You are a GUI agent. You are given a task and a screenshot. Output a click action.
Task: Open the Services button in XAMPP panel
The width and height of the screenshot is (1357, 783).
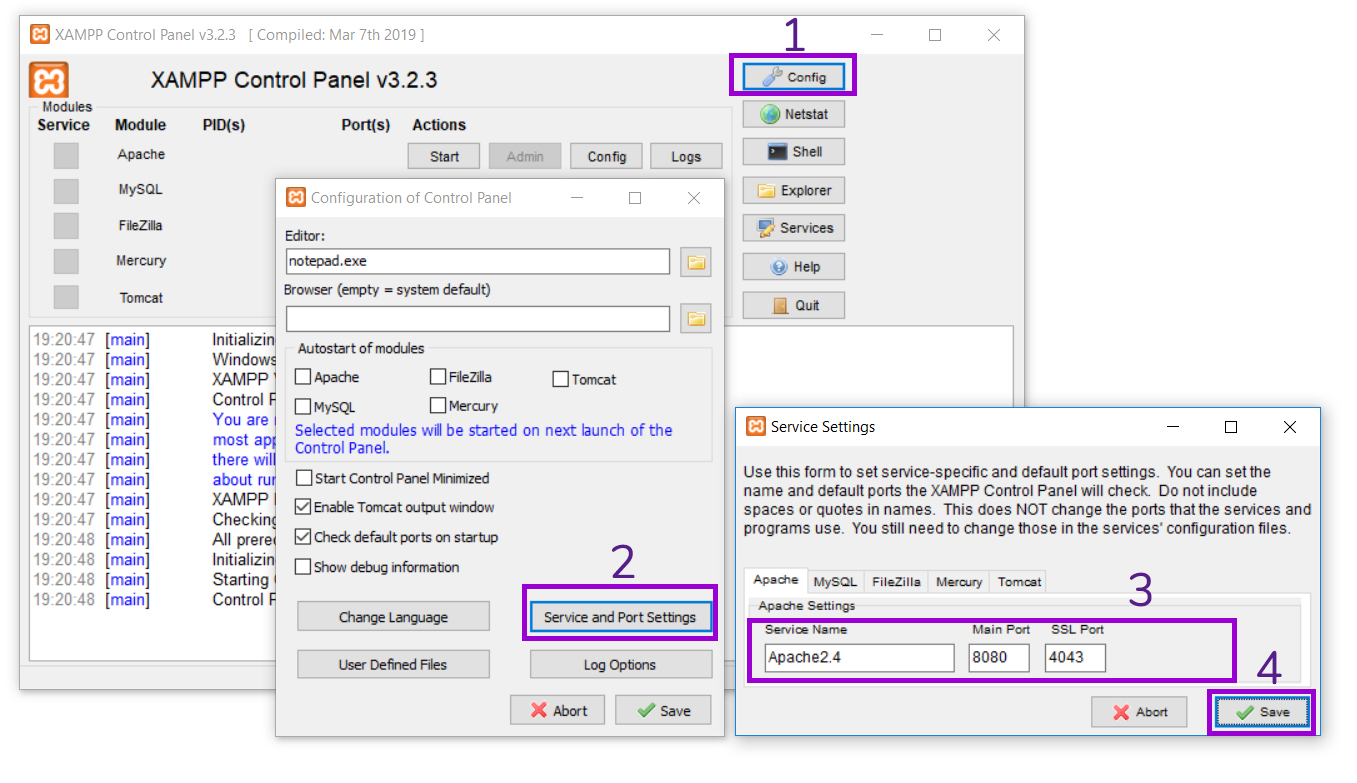pyautogui.click(x=793, y=228)
